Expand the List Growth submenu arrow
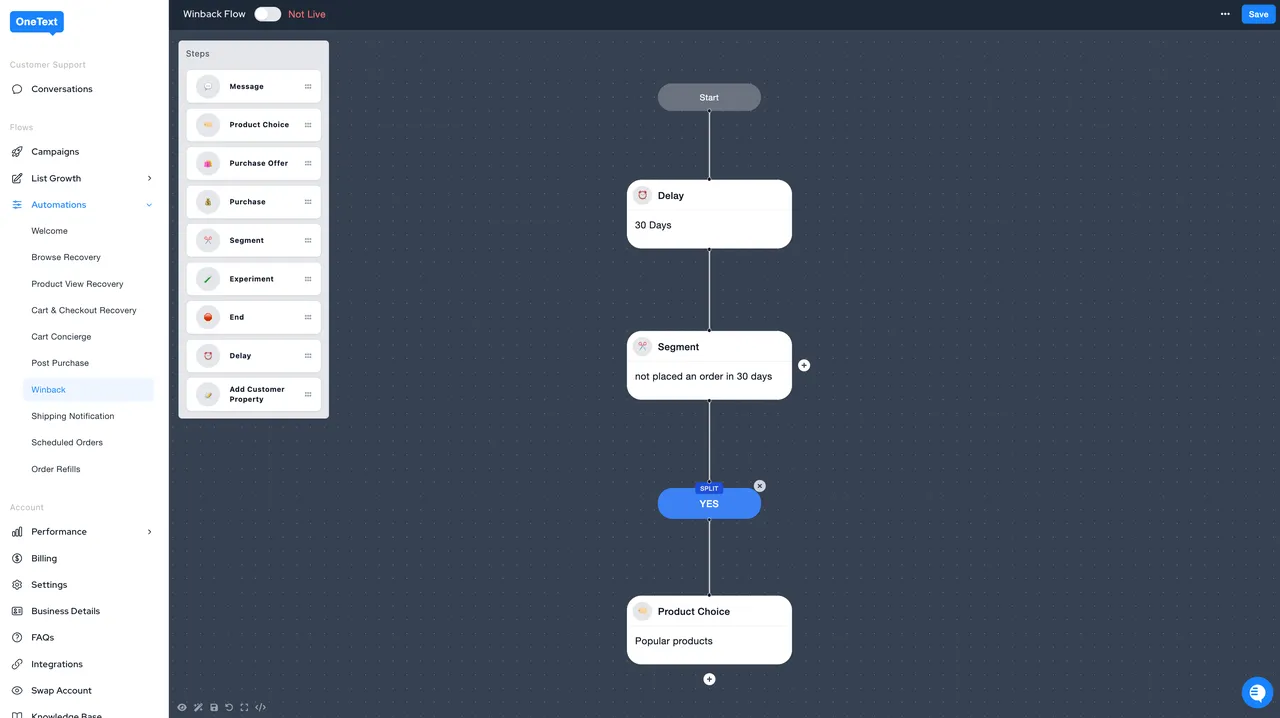 149,178
